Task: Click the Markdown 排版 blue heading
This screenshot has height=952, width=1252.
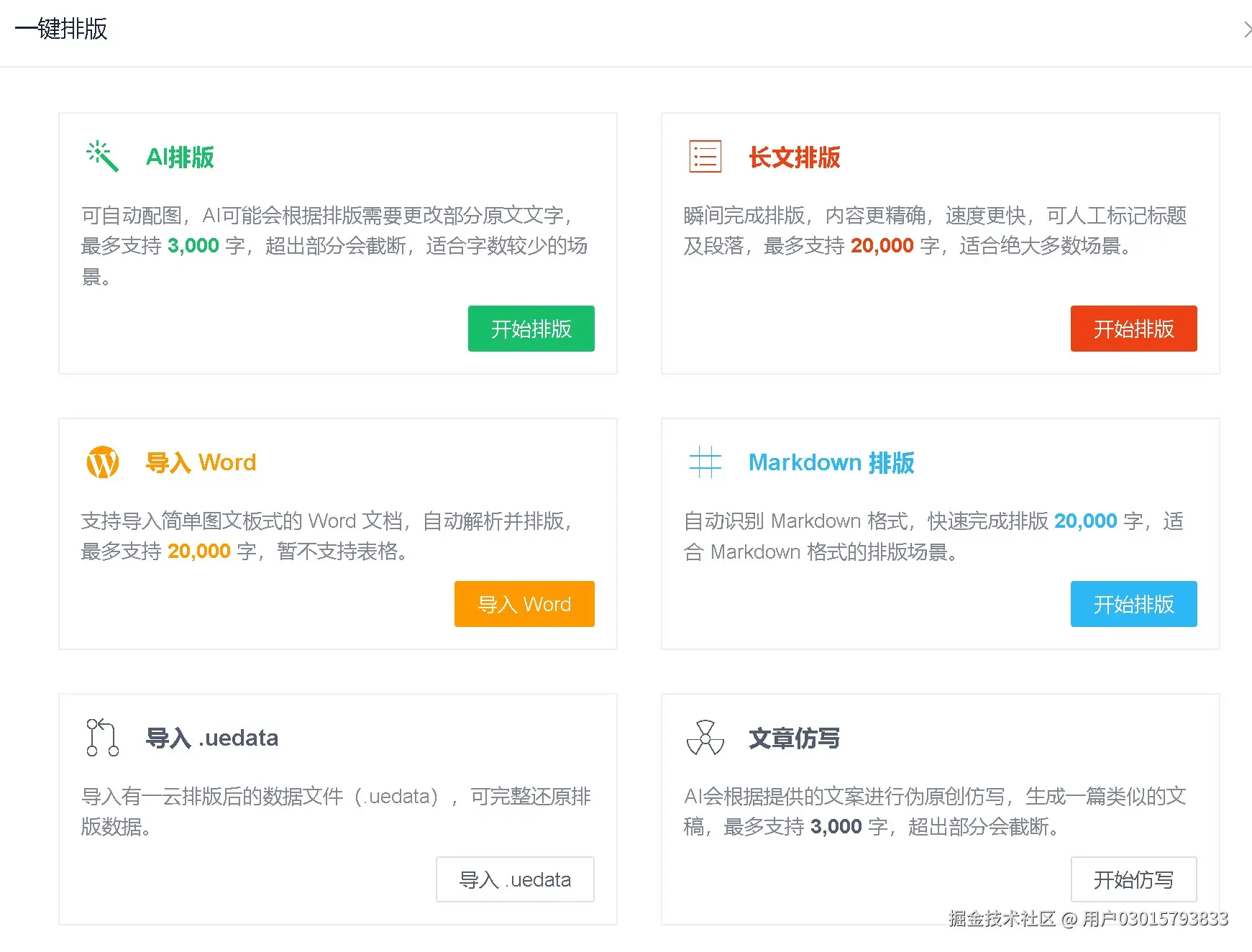Action: 831,462
